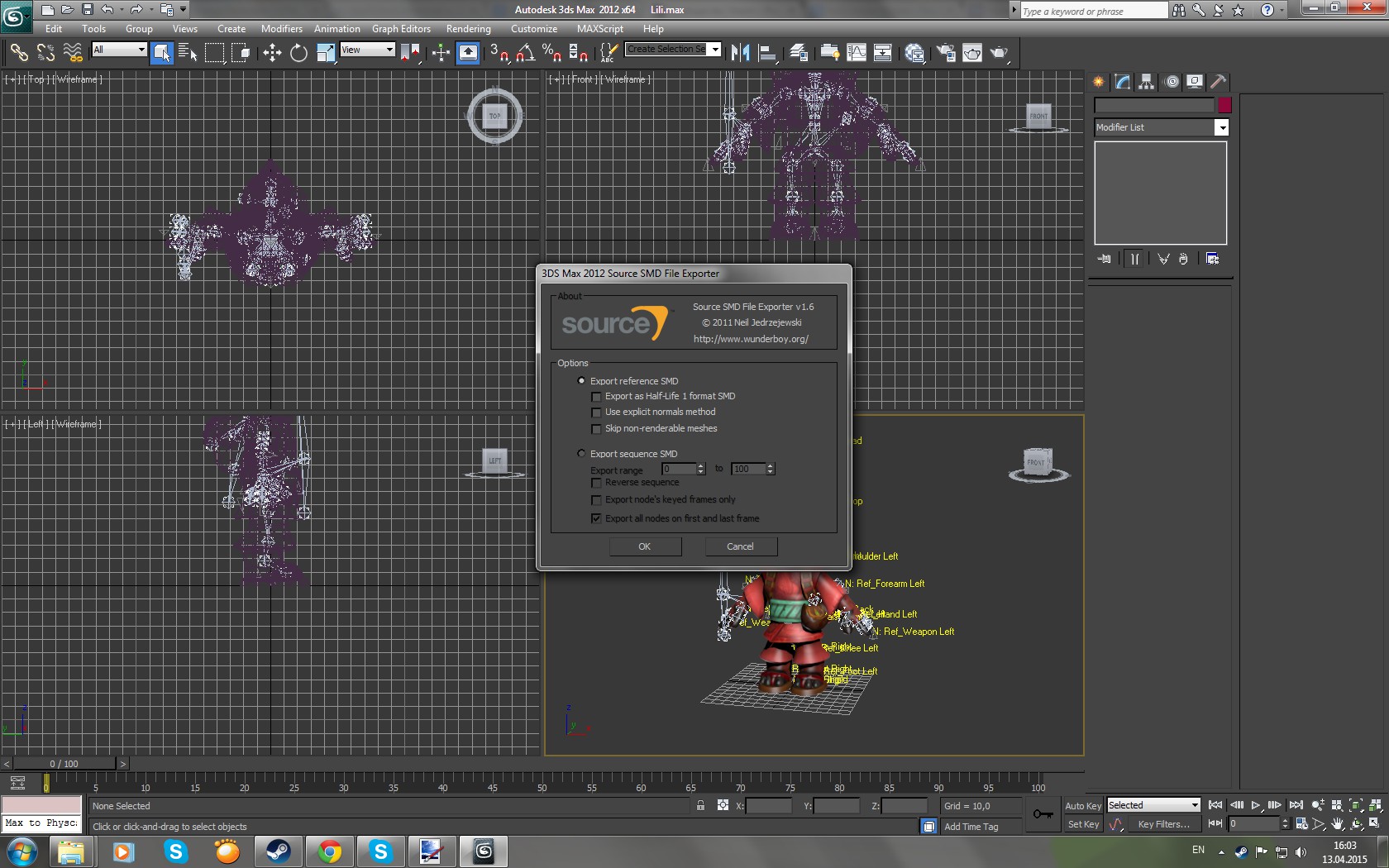Open the View reference coordinate dropdown

[x=367, y=50]
